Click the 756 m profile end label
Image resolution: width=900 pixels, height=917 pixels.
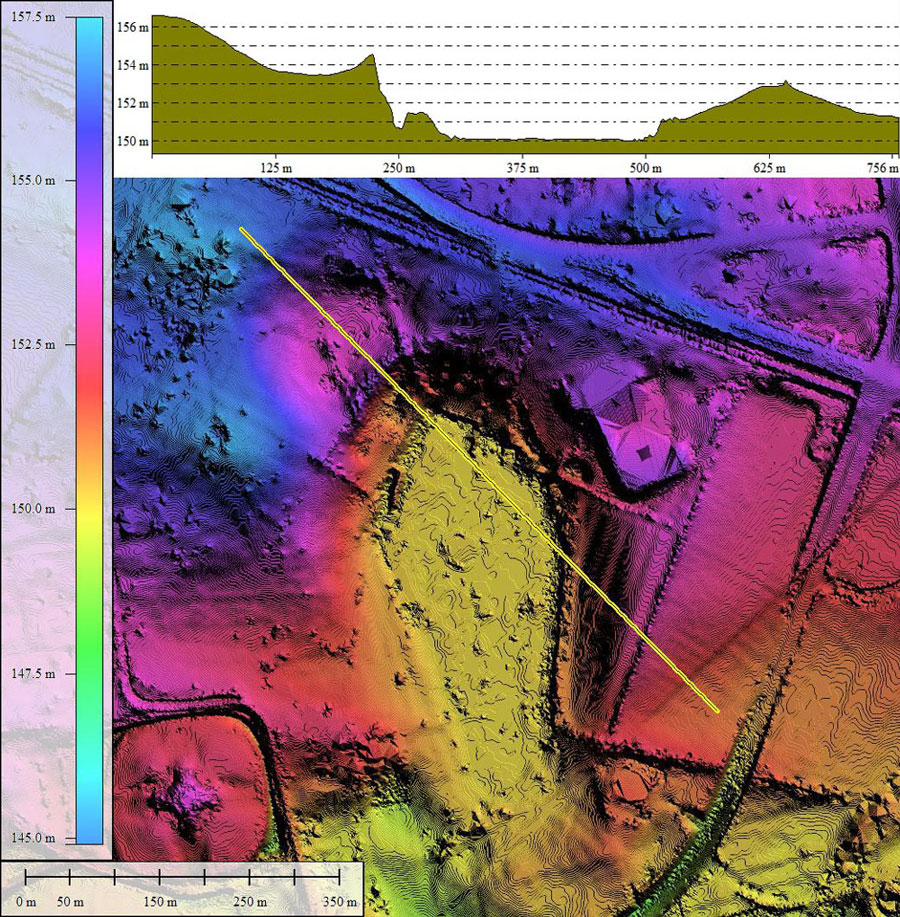coord(883,168)
